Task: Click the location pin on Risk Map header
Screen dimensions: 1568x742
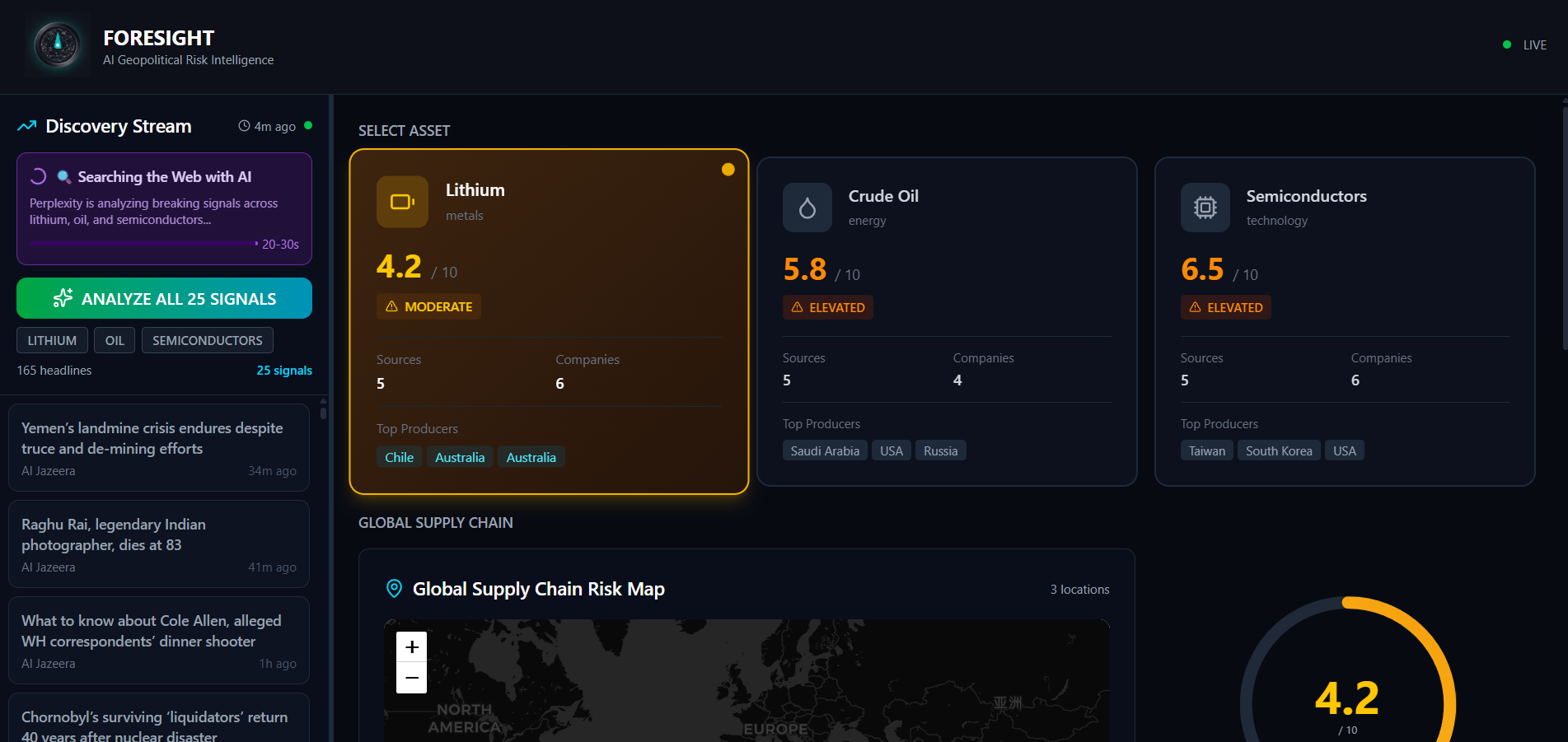Action: coord(393,589)
